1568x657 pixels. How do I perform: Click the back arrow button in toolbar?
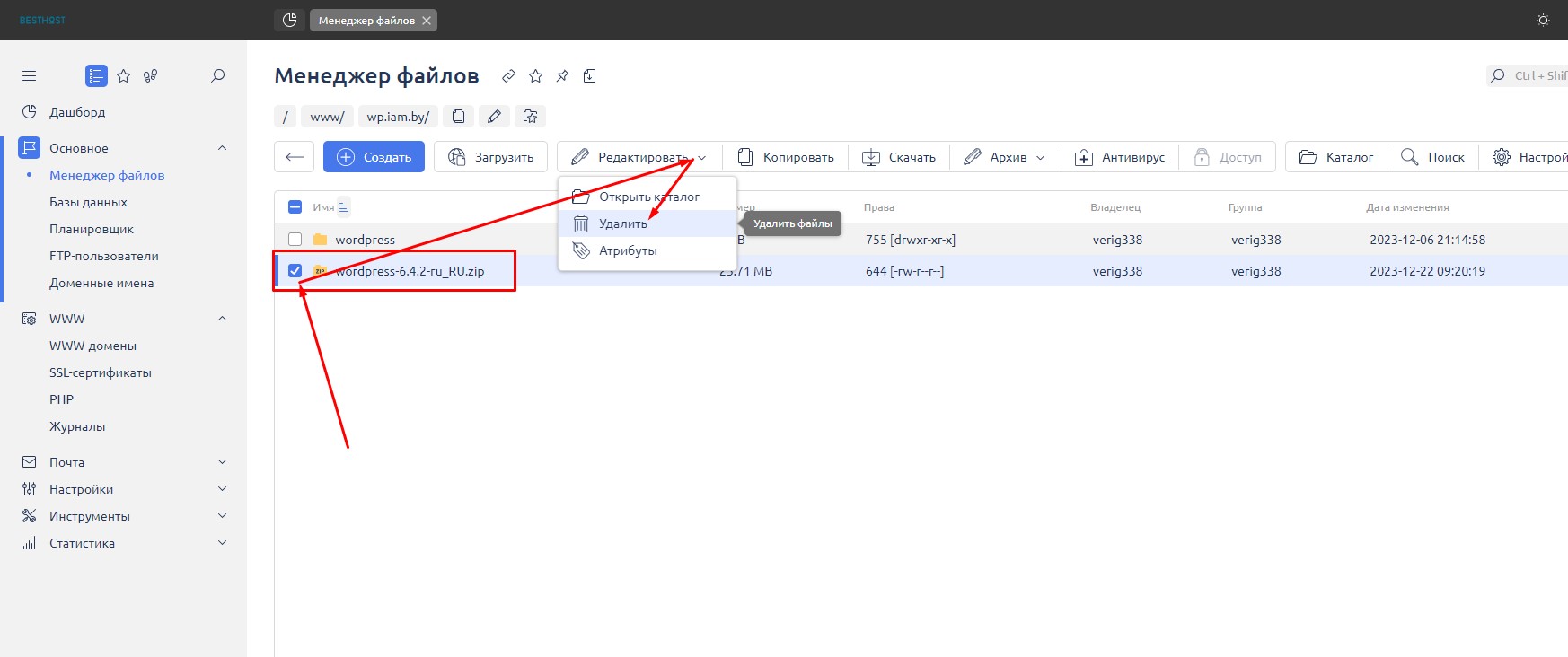click(x=294, y=157)
